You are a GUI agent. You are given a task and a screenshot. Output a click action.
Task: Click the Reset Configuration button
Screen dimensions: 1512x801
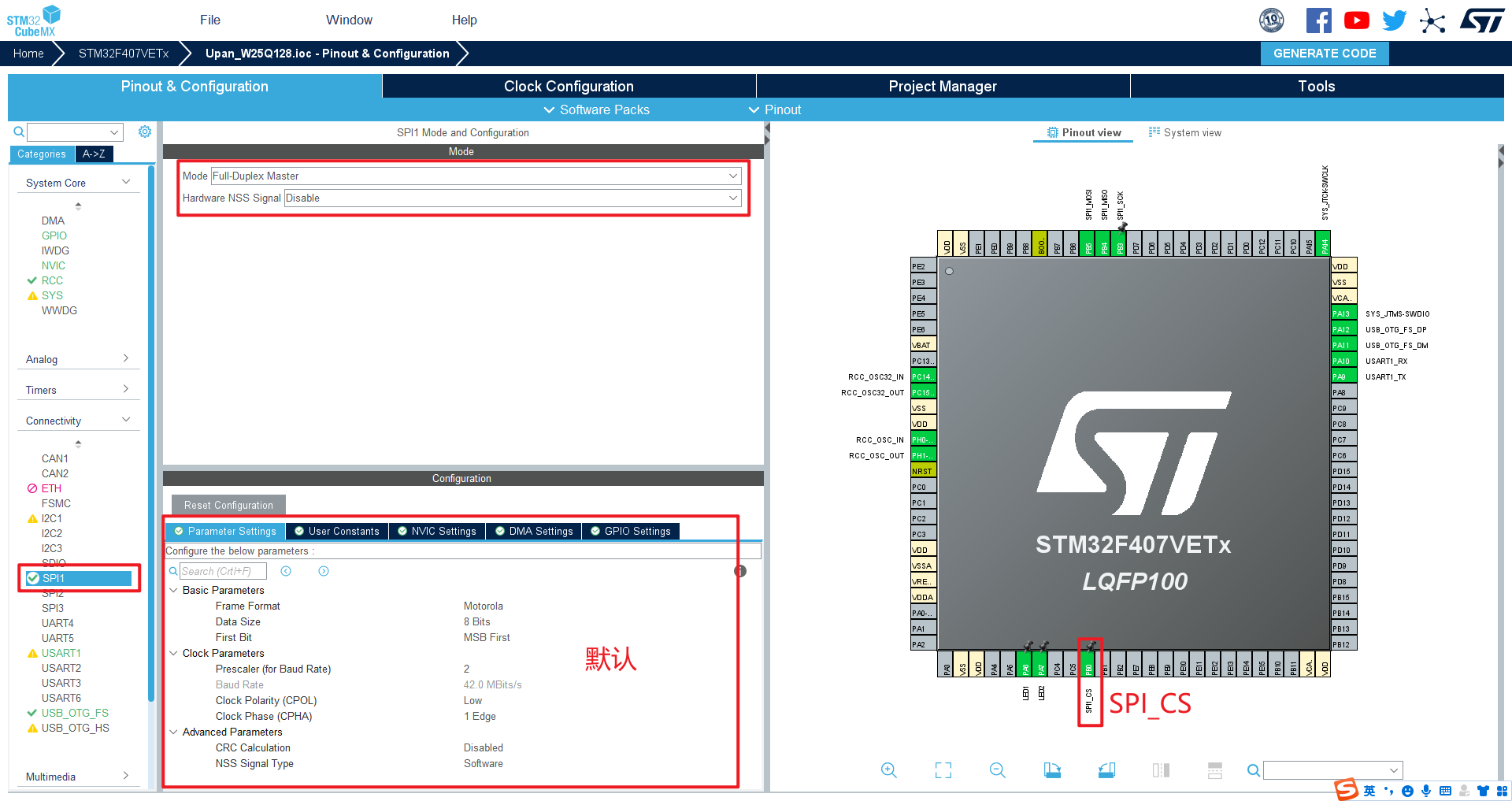click(228, 505)
